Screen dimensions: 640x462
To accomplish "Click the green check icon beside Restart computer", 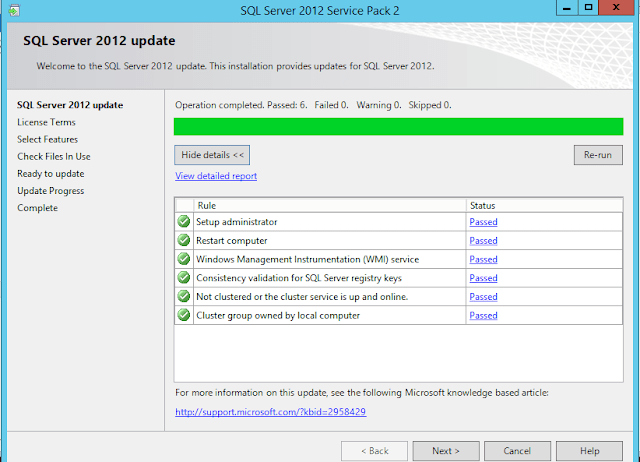I will (183, 241).
